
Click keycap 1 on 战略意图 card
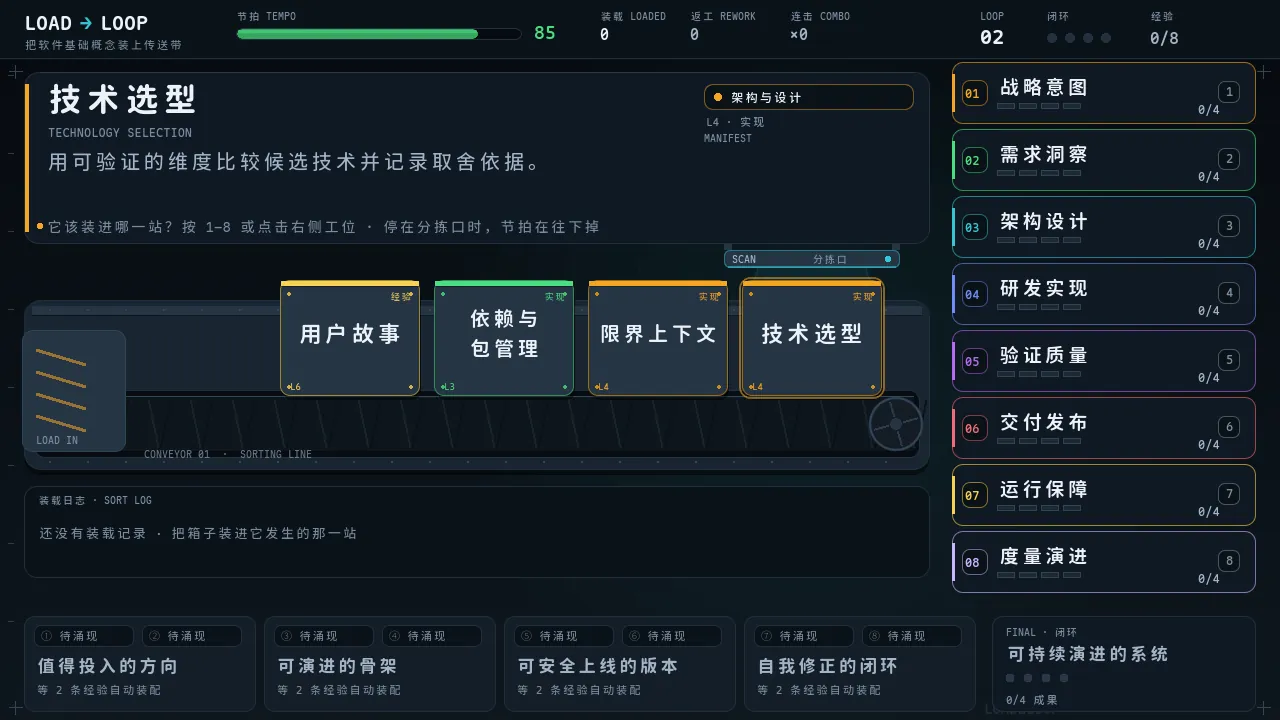(1229, 92)
